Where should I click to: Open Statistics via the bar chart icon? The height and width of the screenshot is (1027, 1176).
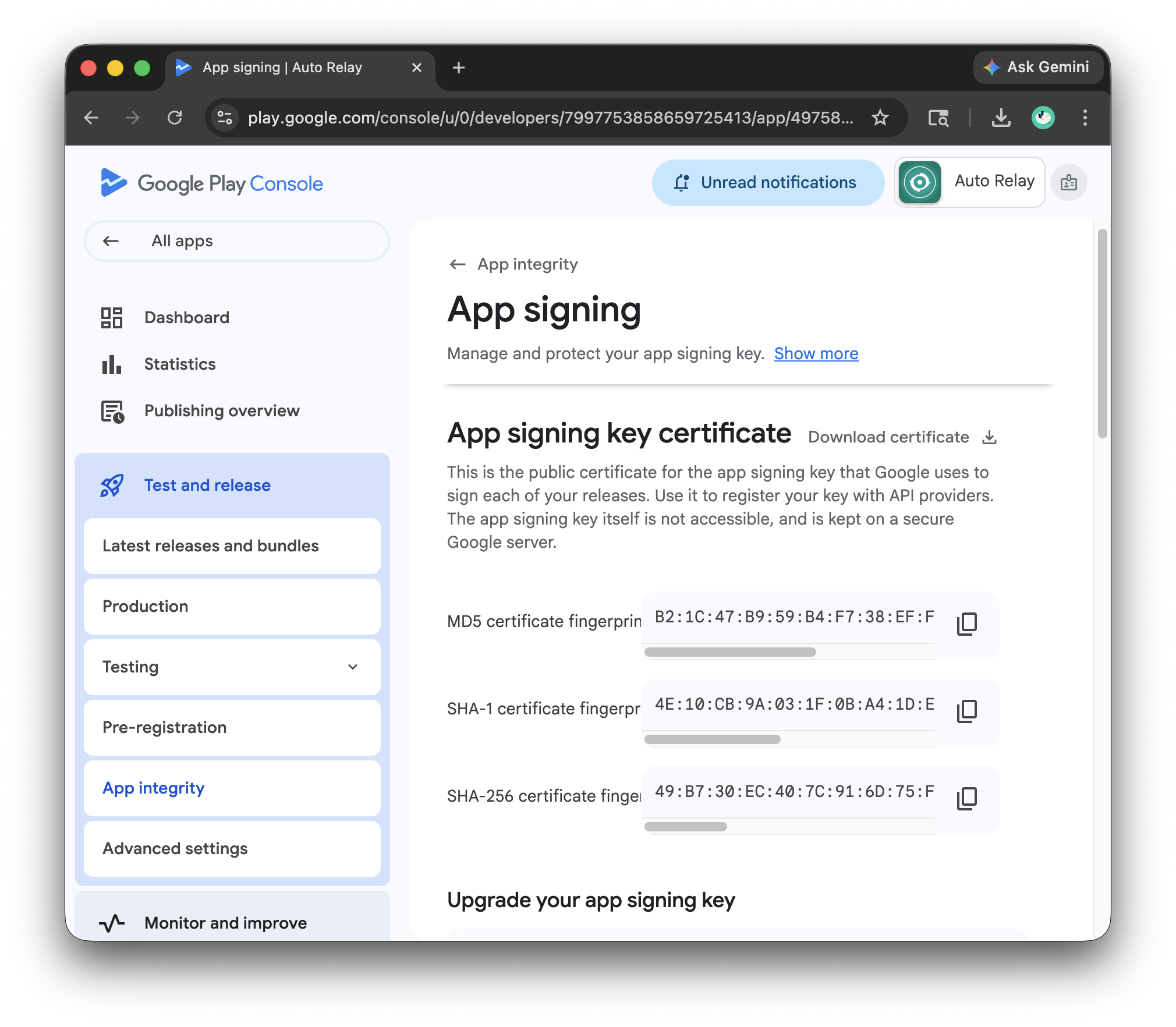click(112, 364)
